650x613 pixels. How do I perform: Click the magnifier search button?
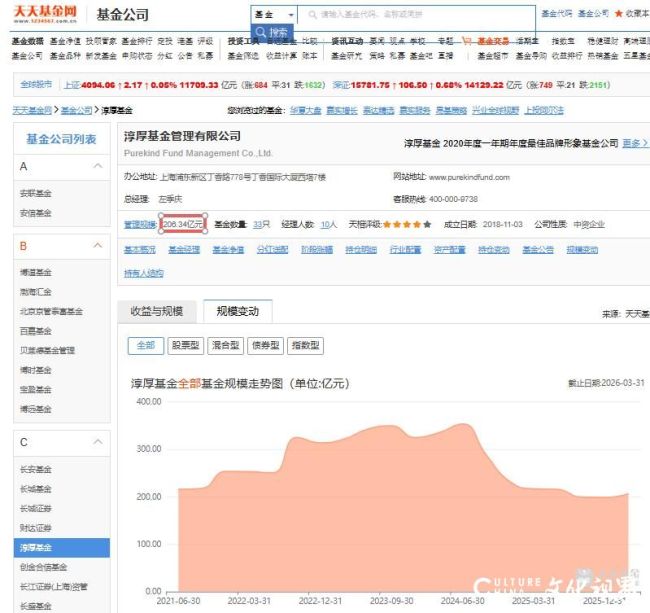272,32
